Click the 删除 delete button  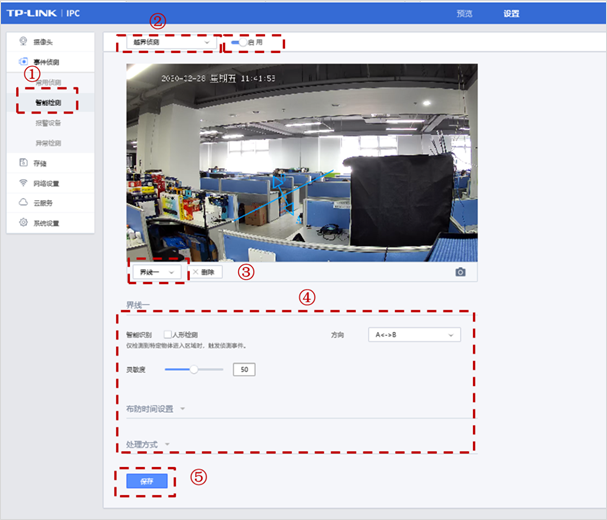coord(204,272)
